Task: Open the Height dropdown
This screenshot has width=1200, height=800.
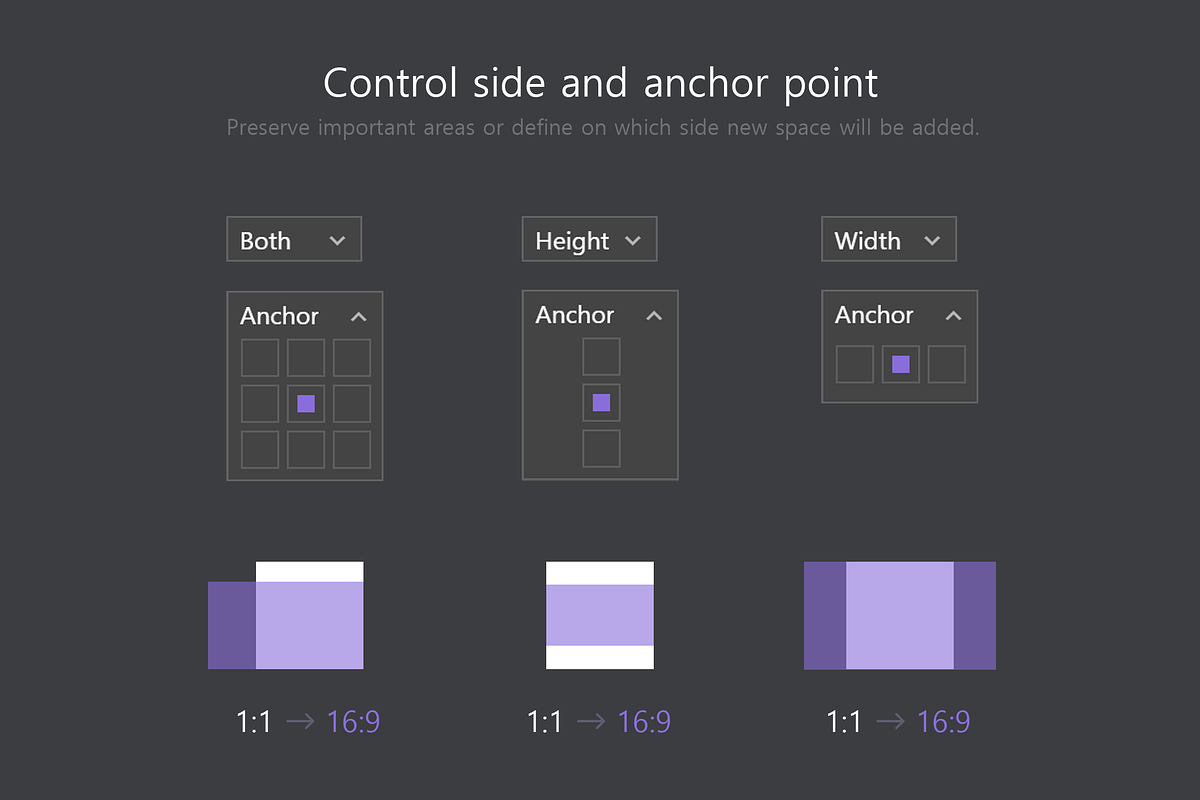Action: pos(589,239)
